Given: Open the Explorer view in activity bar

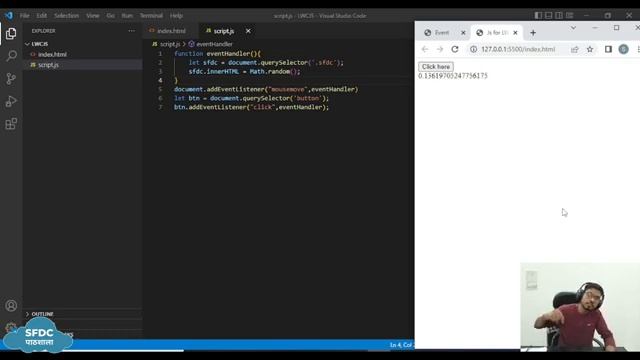Looking at the screenshot, I should click(x=11, y=33).
